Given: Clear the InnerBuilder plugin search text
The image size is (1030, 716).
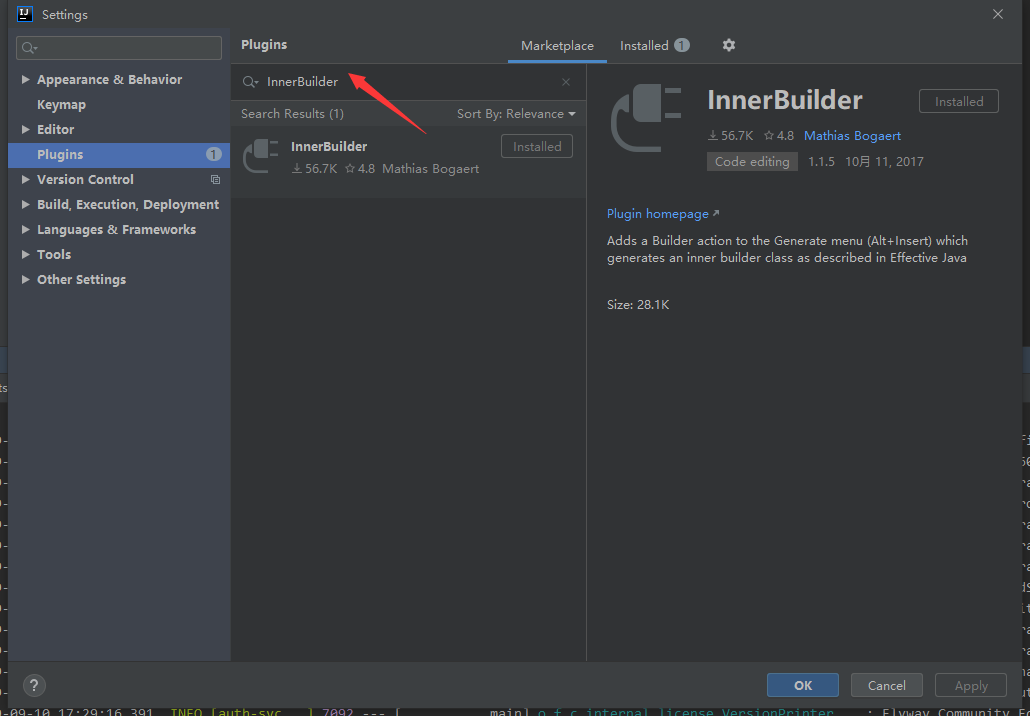Looking at the screenshot, I should coord(566,82).
